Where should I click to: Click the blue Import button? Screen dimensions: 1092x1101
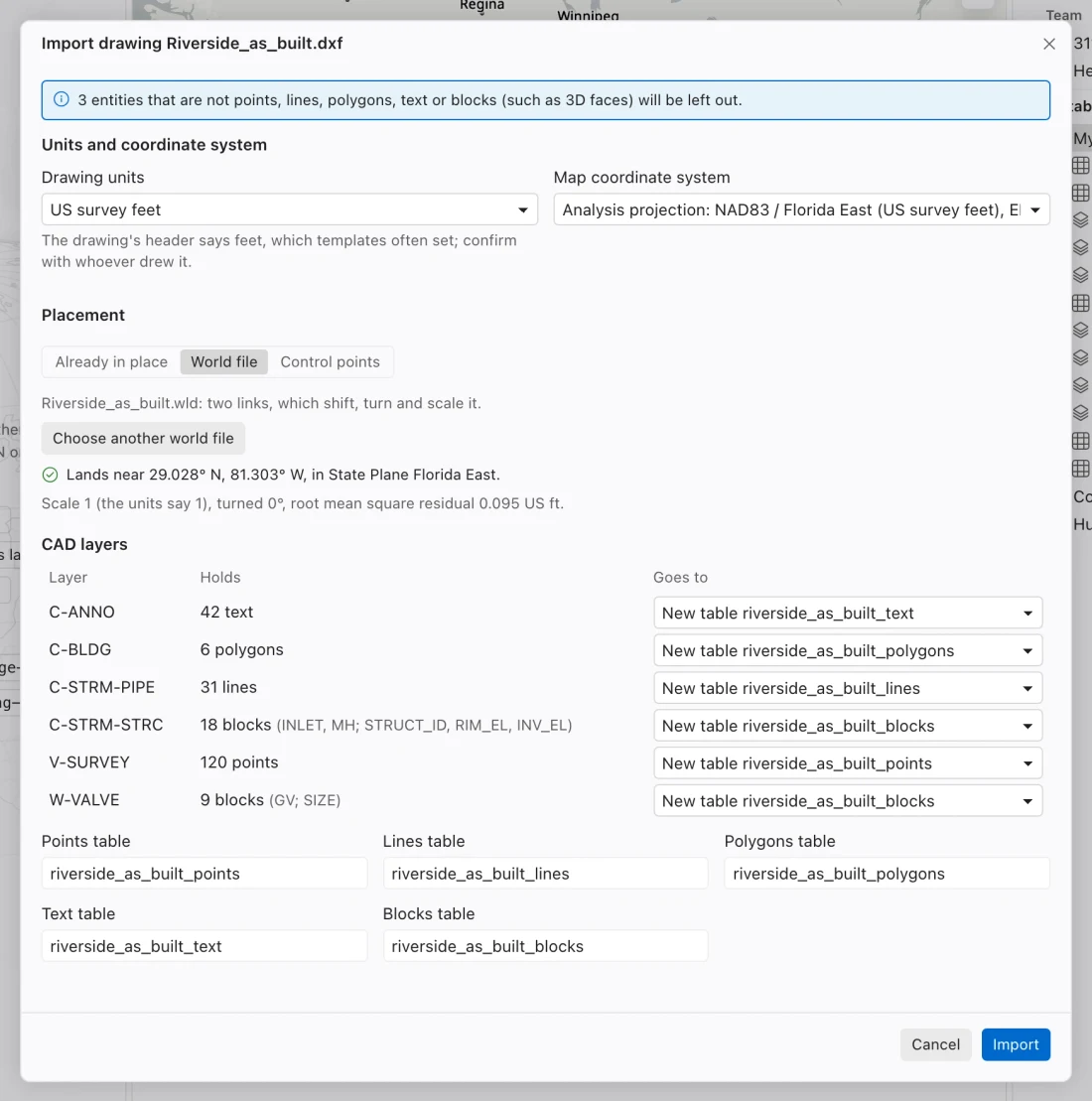1016,1044
